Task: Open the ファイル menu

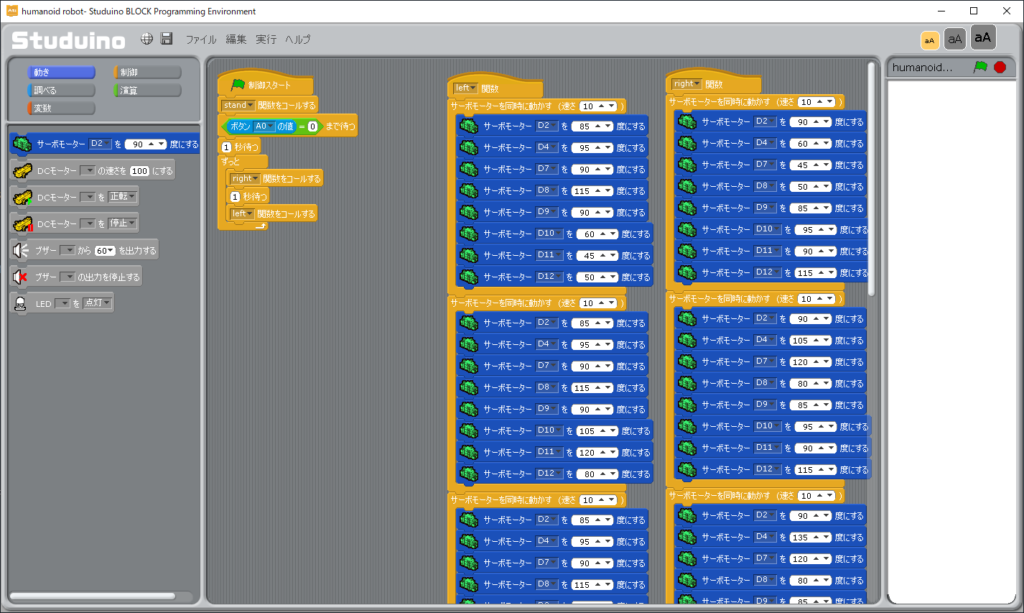Action: pyautogui.click(x=201, y=40)
